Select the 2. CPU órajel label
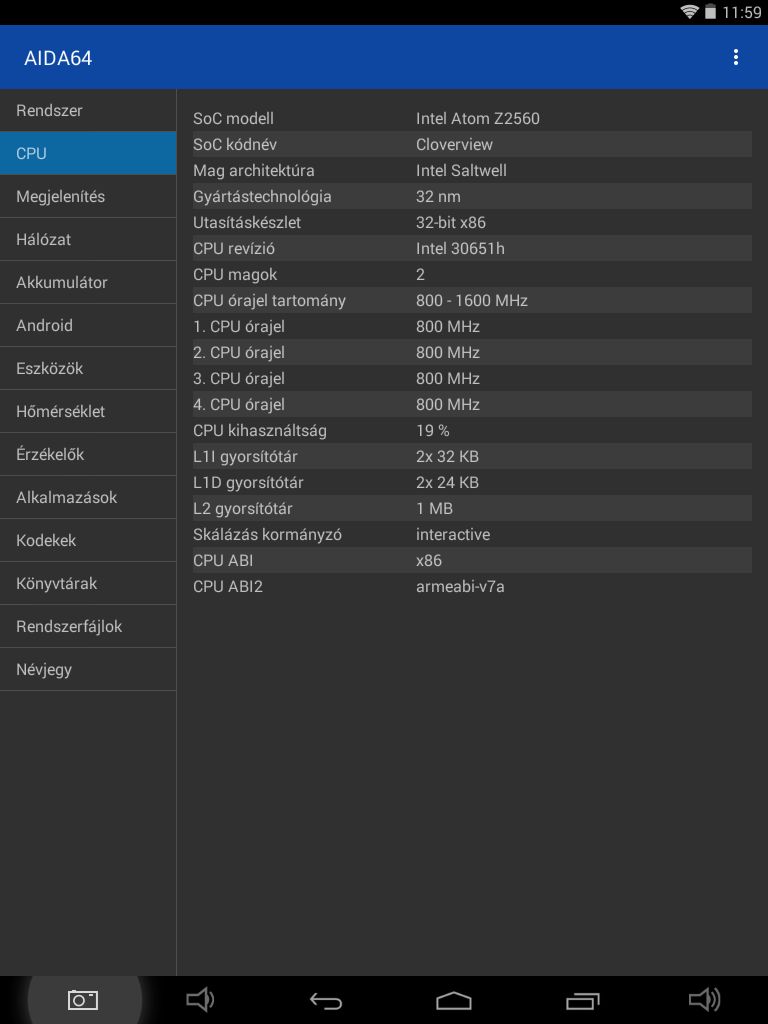768x1024 pixels. coord(238,353)
